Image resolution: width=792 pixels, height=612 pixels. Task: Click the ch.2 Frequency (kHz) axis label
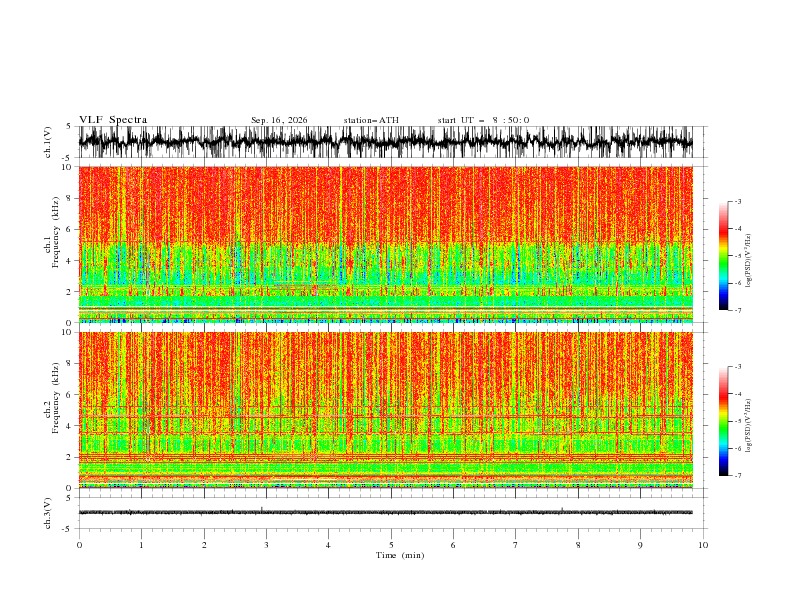(52, 410)
